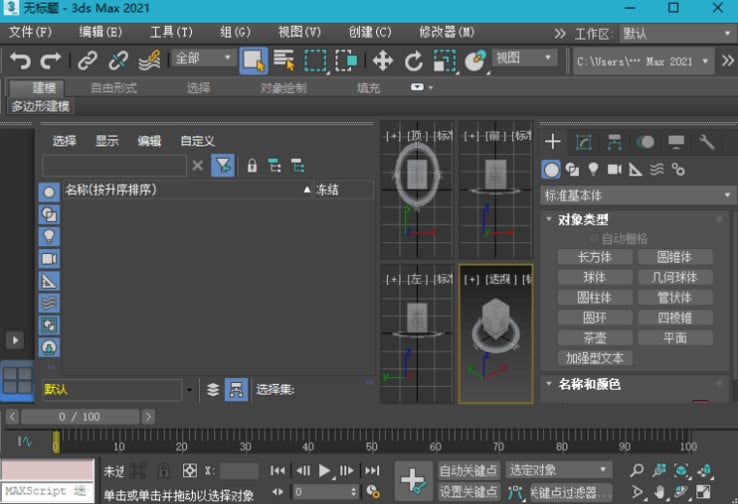The width and height of the screenshot is (738, 504).
Task: Enable the 自动栅格 checkbox
Action: pyautogui.click(x=594, y=238)
